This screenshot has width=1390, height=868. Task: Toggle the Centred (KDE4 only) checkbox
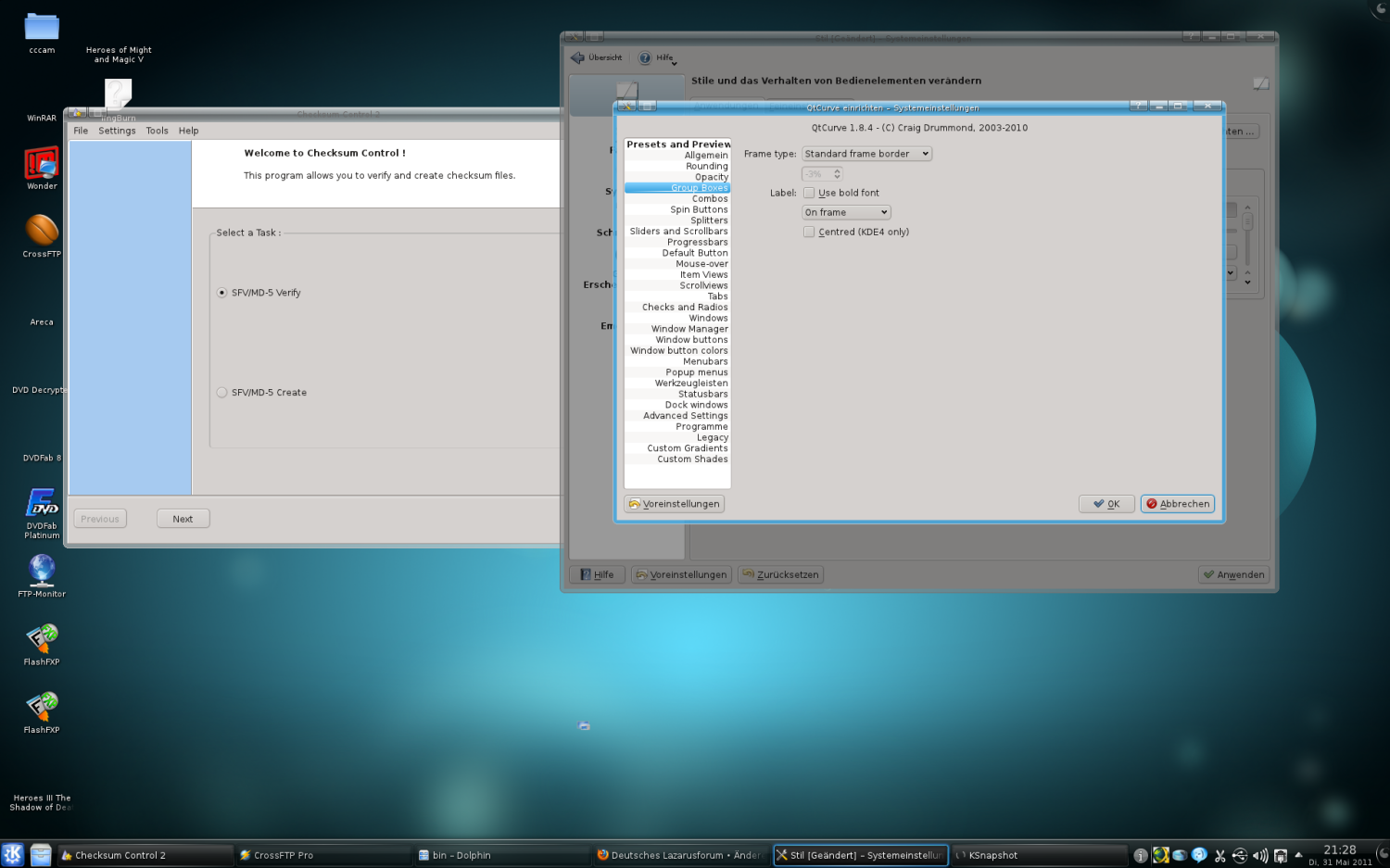pyautogui.click(x=809, y=232)
